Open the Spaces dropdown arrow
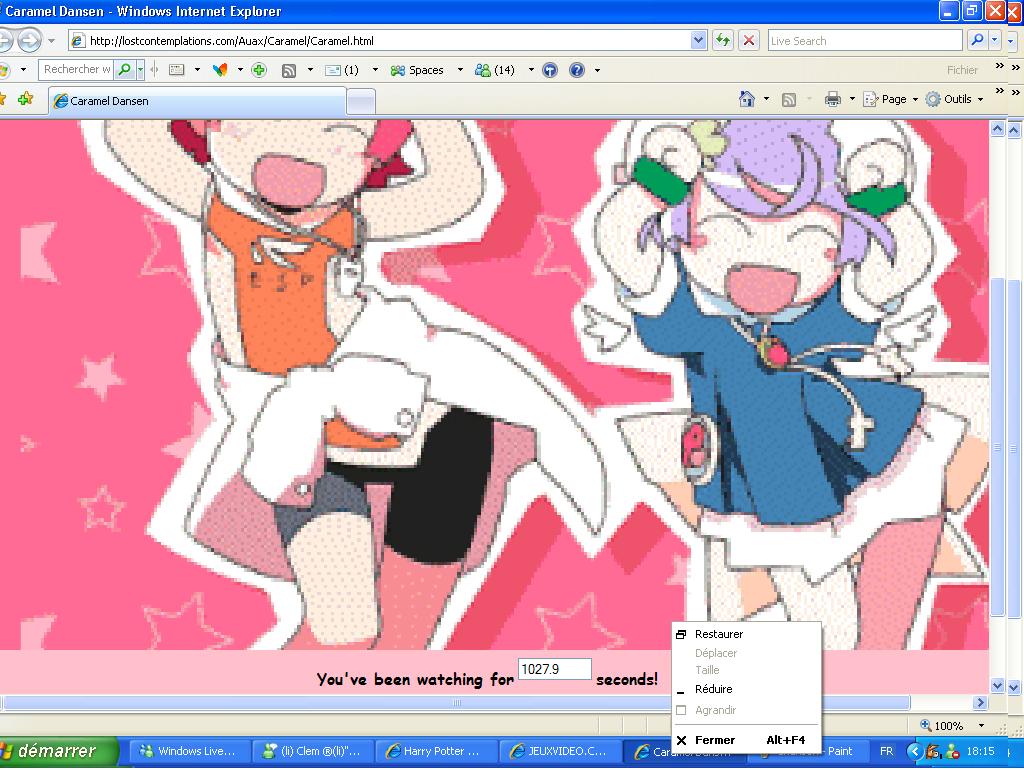 (x=460, y=70)
